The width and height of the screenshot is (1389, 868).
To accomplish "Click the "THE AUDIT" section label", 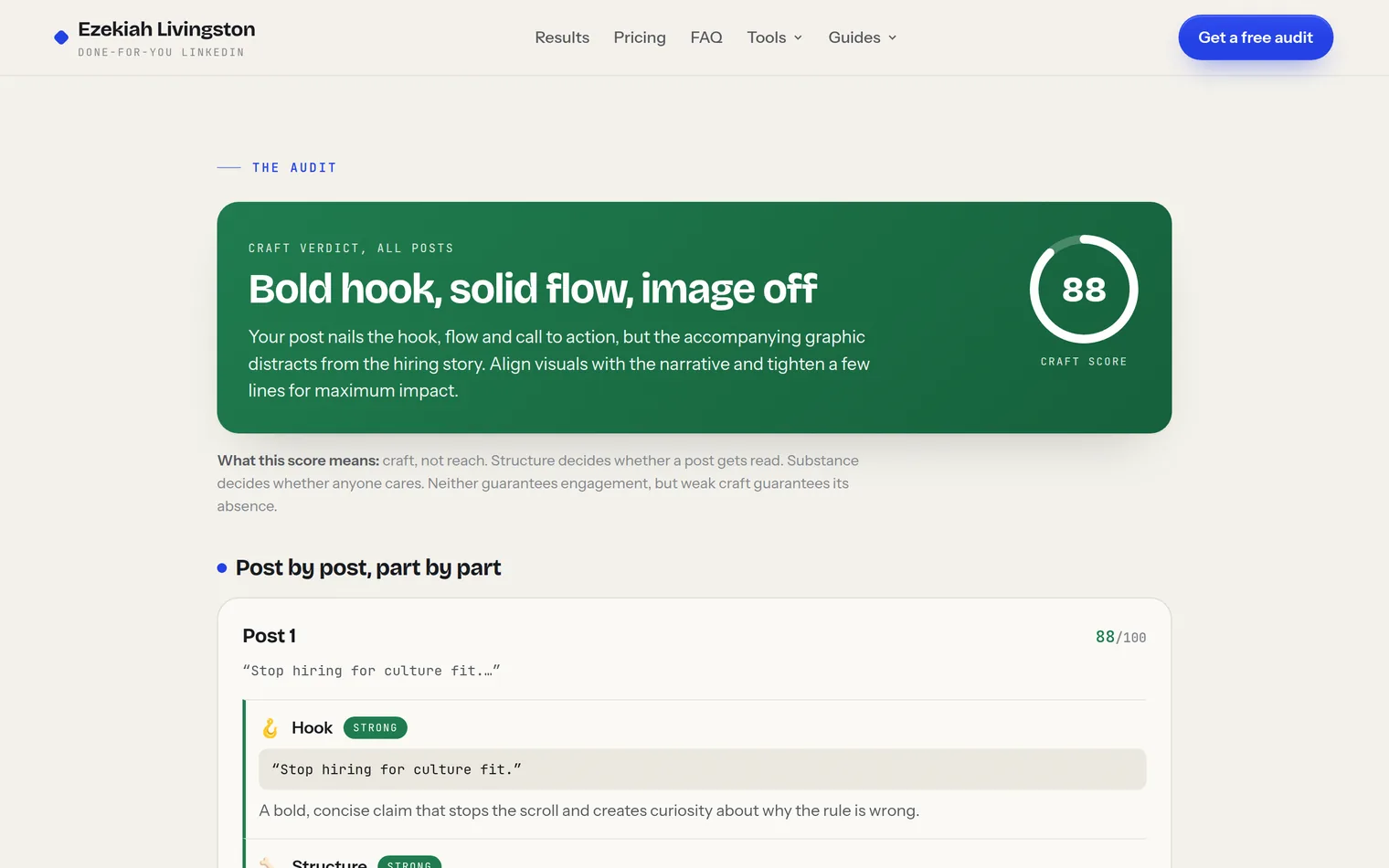I will click(294, 168).
